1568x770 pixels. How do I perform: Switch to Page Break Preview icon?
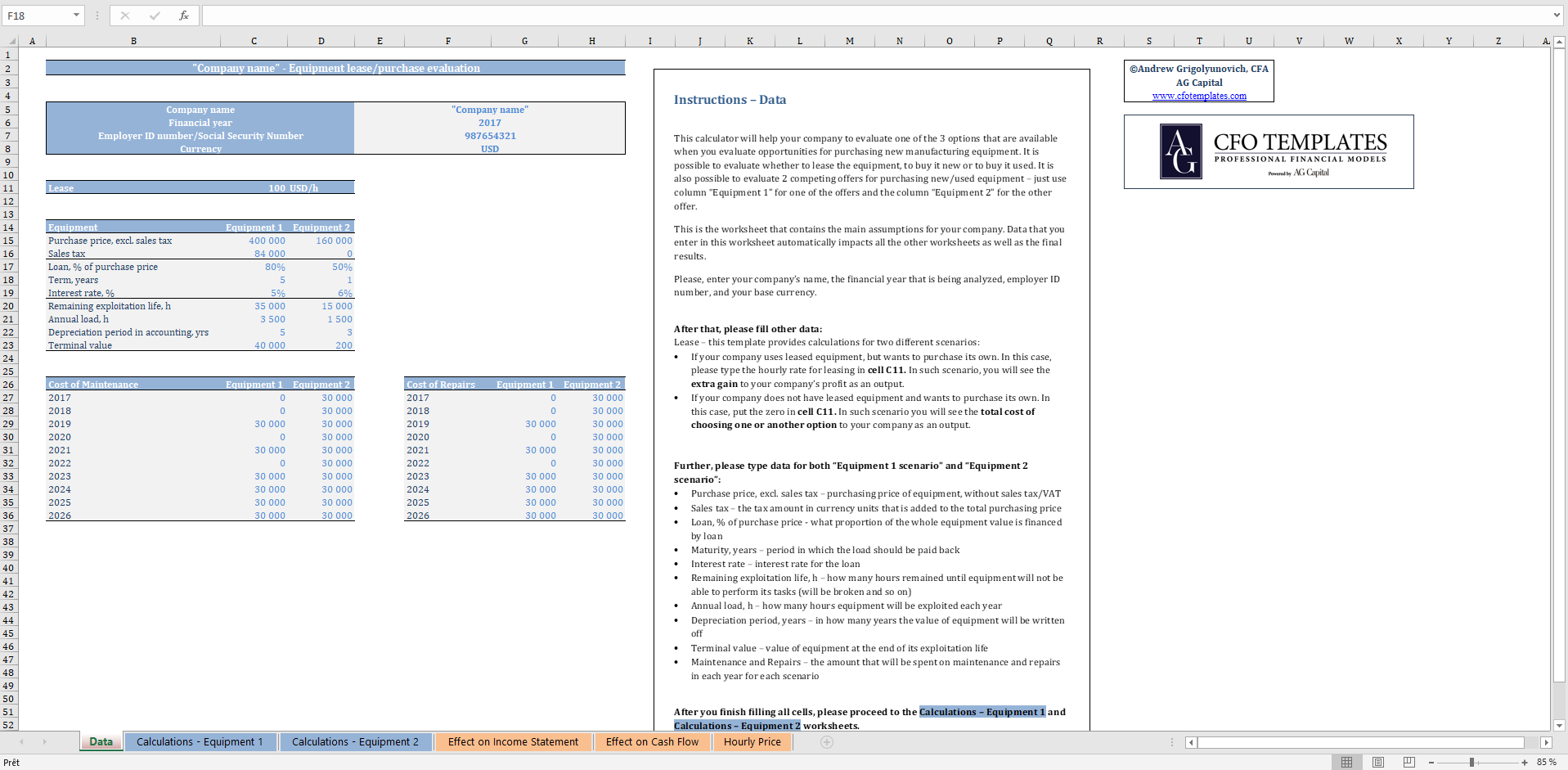tap(1409, 762)
